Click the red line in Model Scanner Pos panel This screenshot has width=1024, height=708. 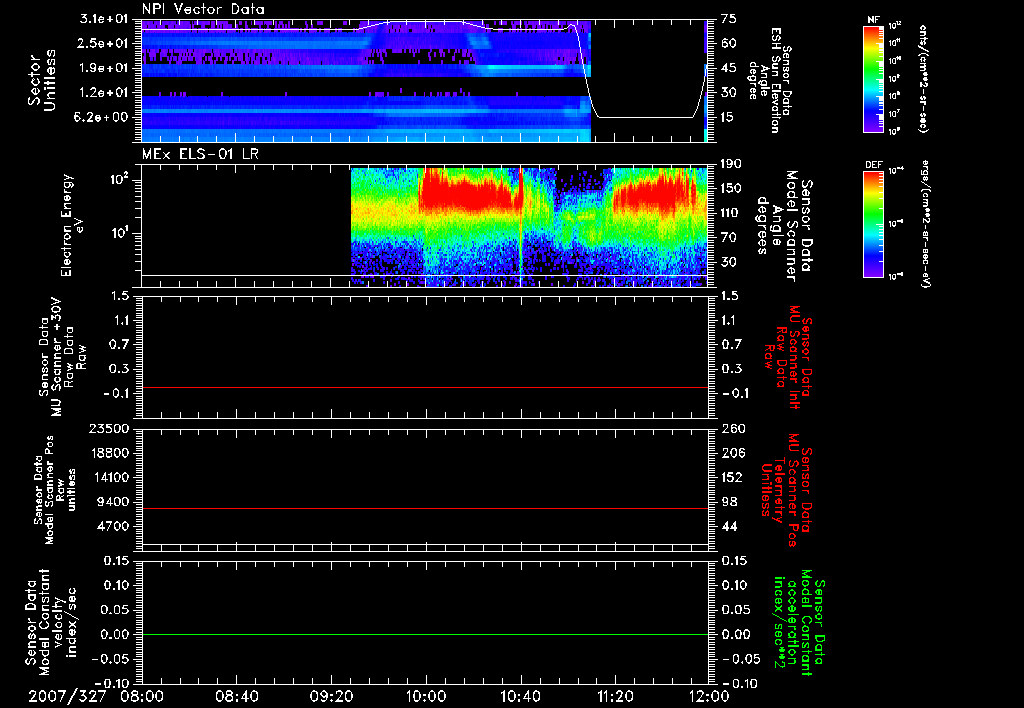coord(425,508)
